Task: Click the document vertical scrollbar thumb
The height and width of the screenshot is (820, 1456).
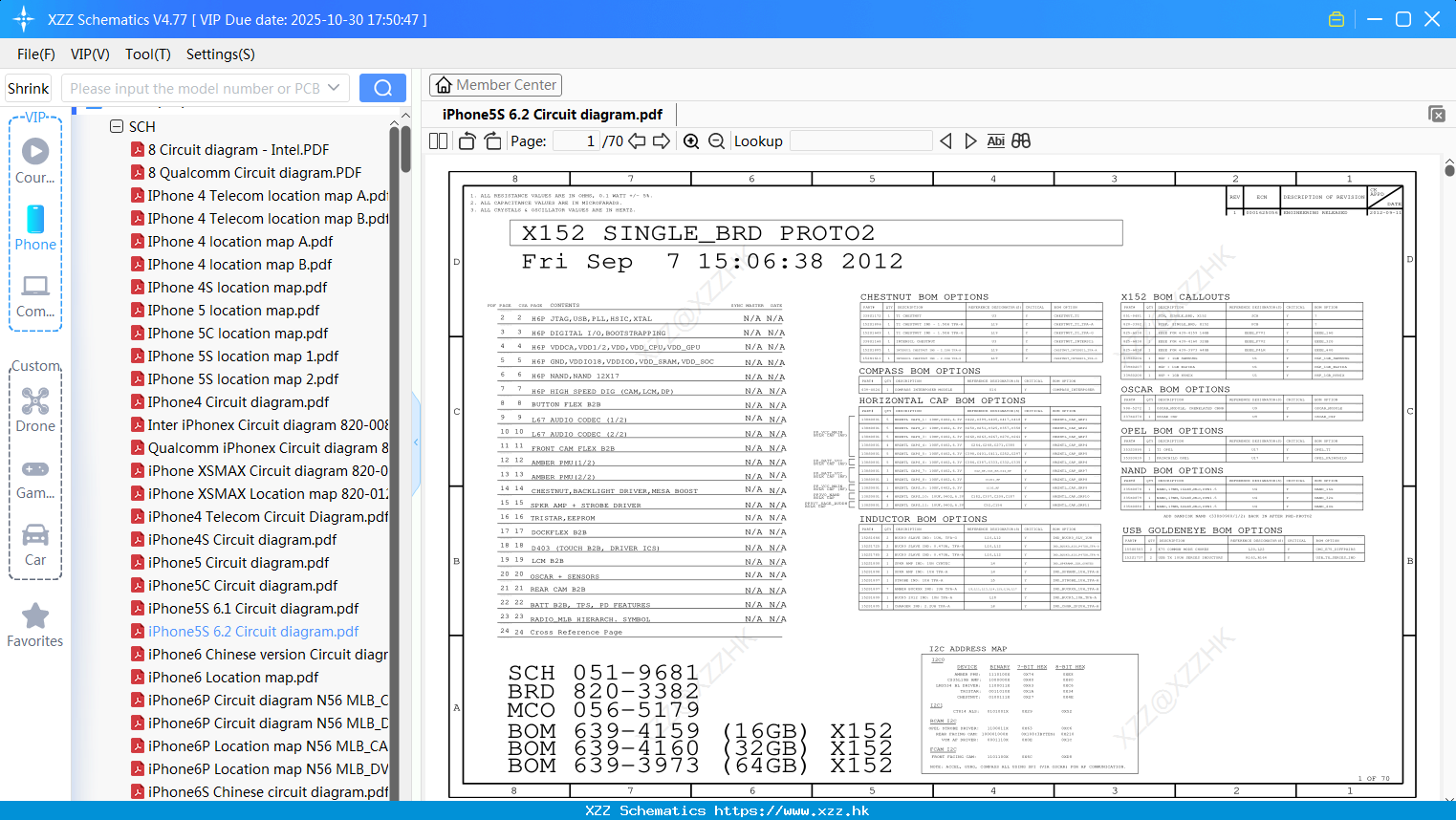Action: pyautogui.click(x=1449, y=170)
